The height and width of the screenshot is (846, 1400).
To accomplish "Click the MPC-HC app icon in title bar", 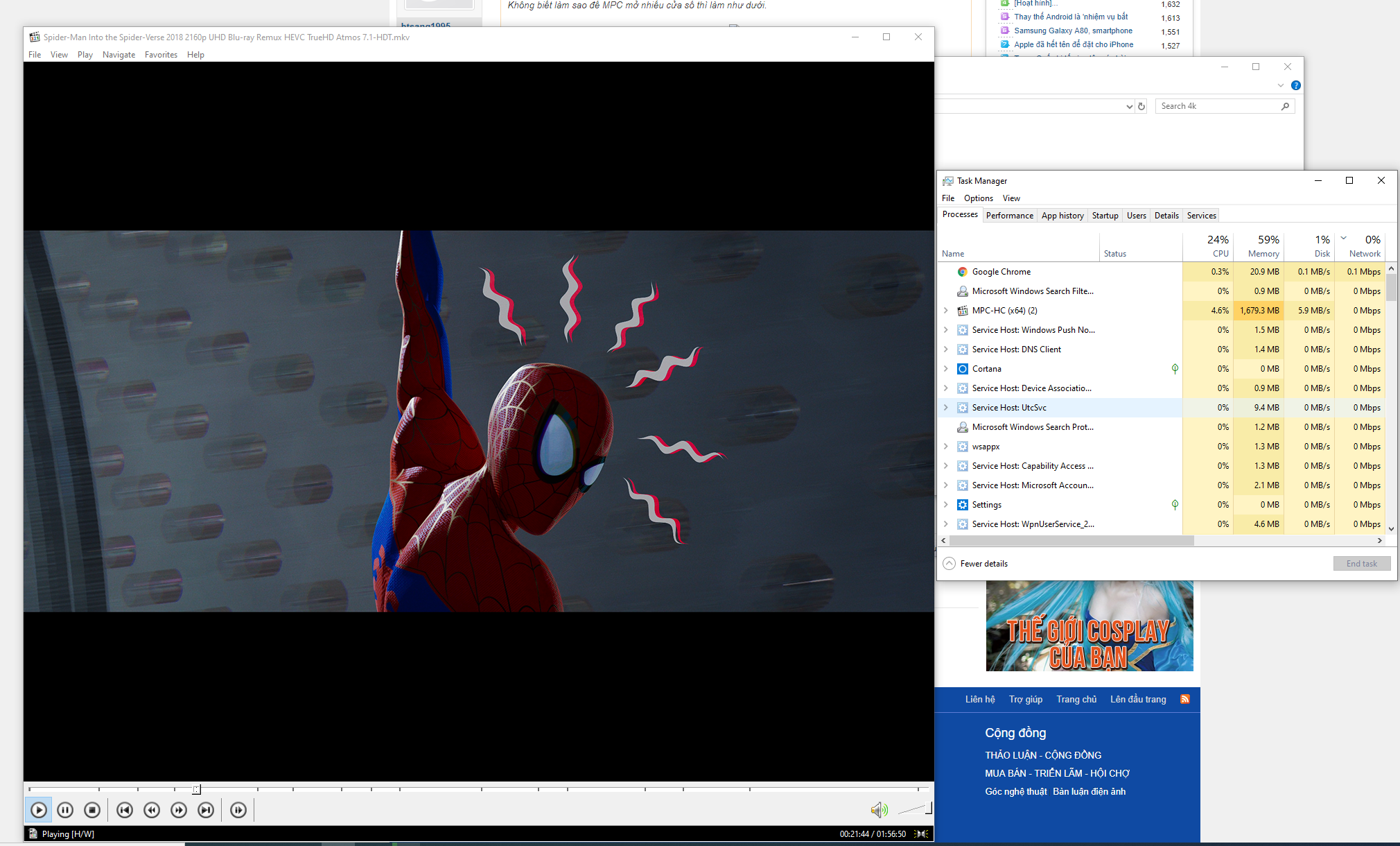I will coord(34,37).
